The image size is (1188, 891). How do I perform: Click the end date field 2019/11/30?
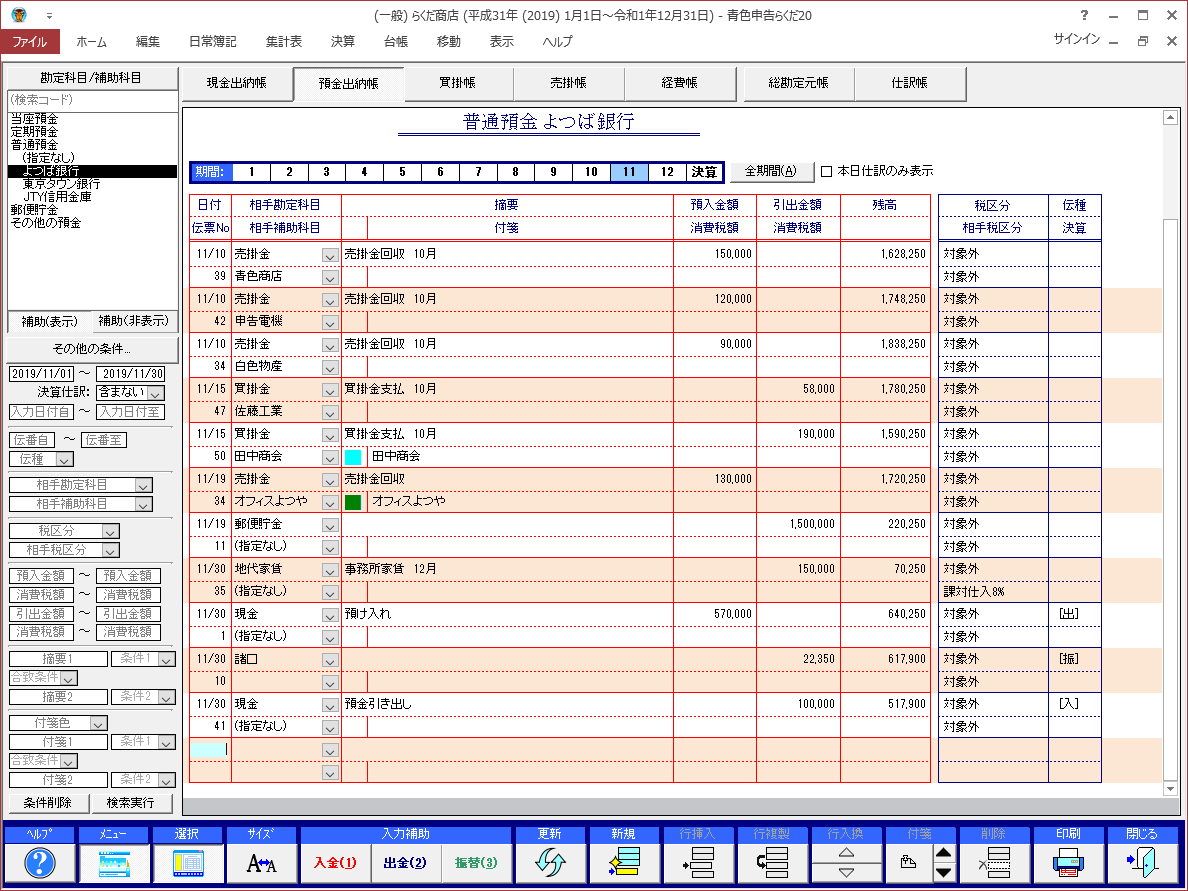coord(130,374)
